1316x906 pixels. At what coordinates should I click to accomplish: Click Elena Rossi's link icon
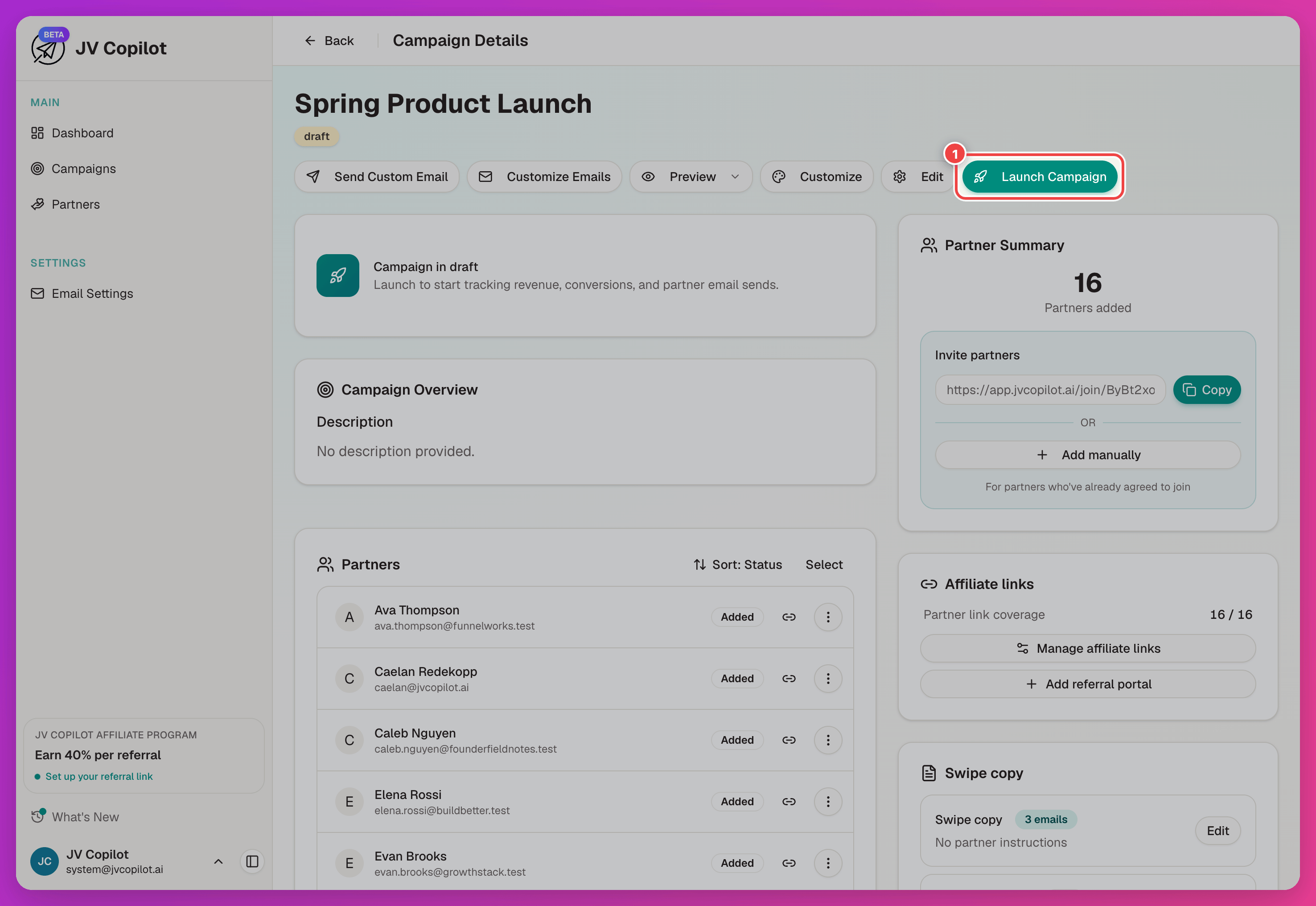[x=789, y=802]
